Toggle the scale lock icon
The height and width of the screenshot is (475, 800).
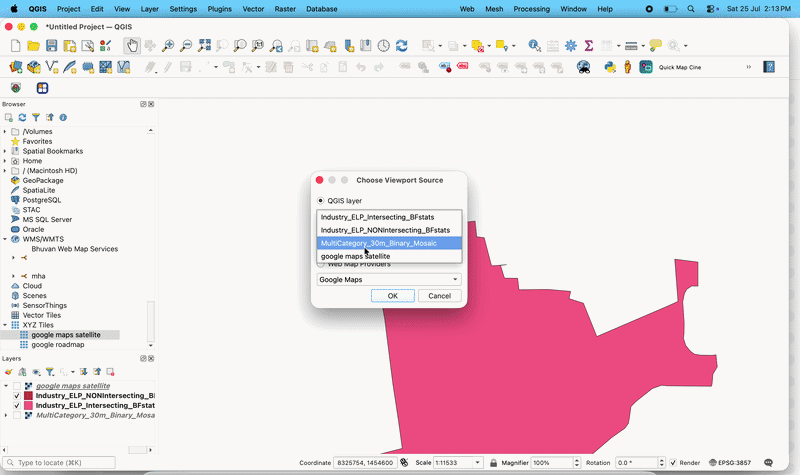493,463
